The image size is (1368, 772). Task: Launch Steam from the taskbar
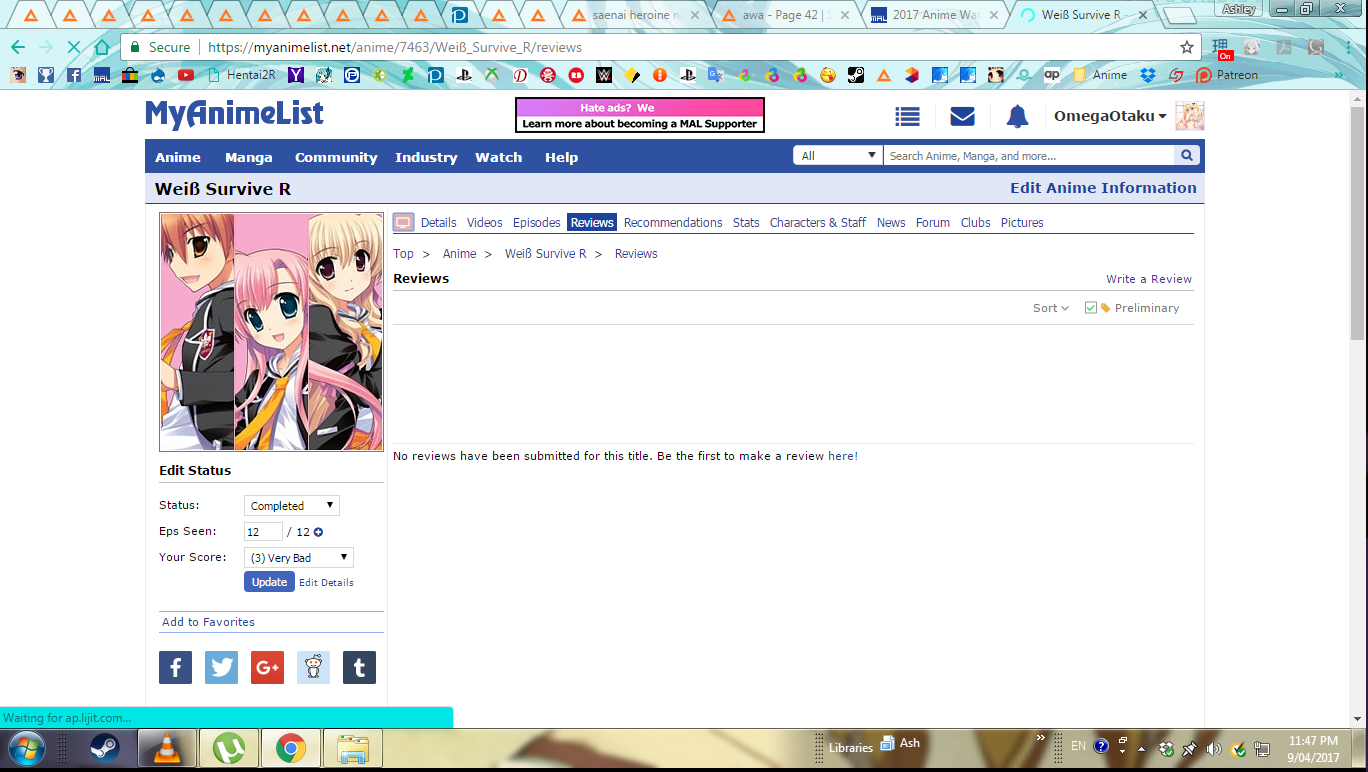click(105, 747)
